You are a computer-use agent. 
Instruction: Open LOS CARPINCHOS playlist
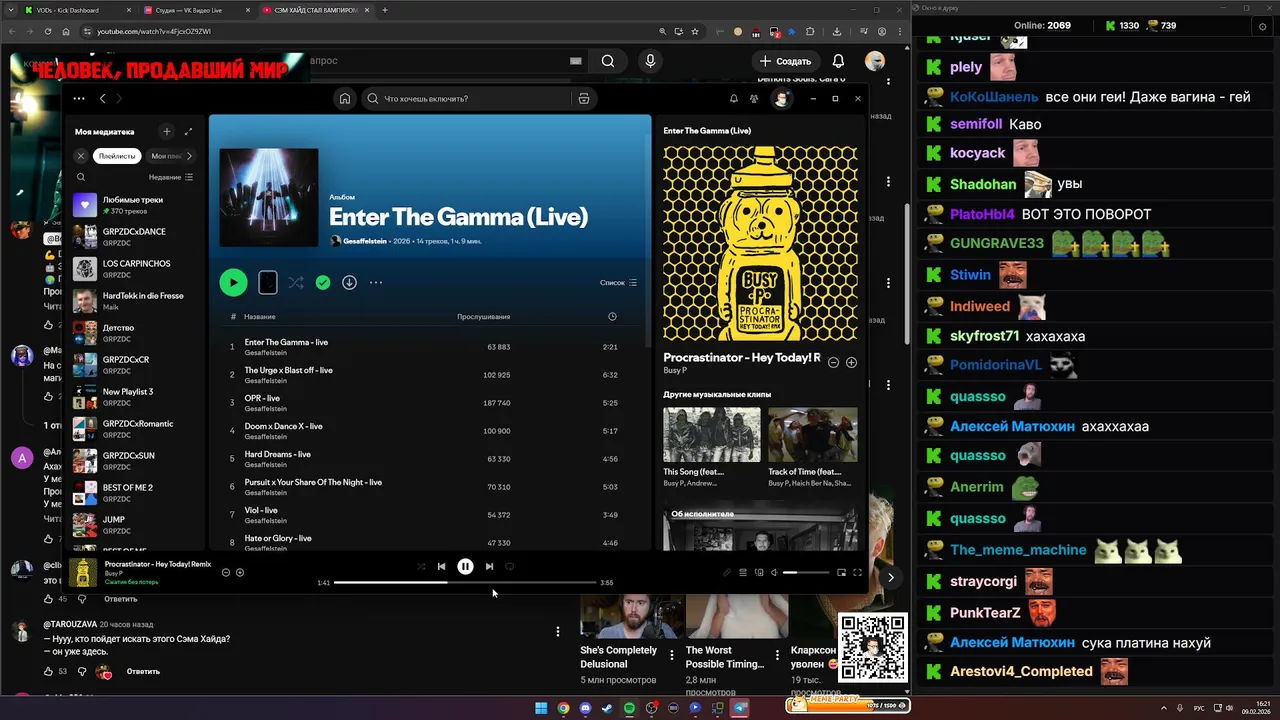pyautogui.click(x=135, y=269)
